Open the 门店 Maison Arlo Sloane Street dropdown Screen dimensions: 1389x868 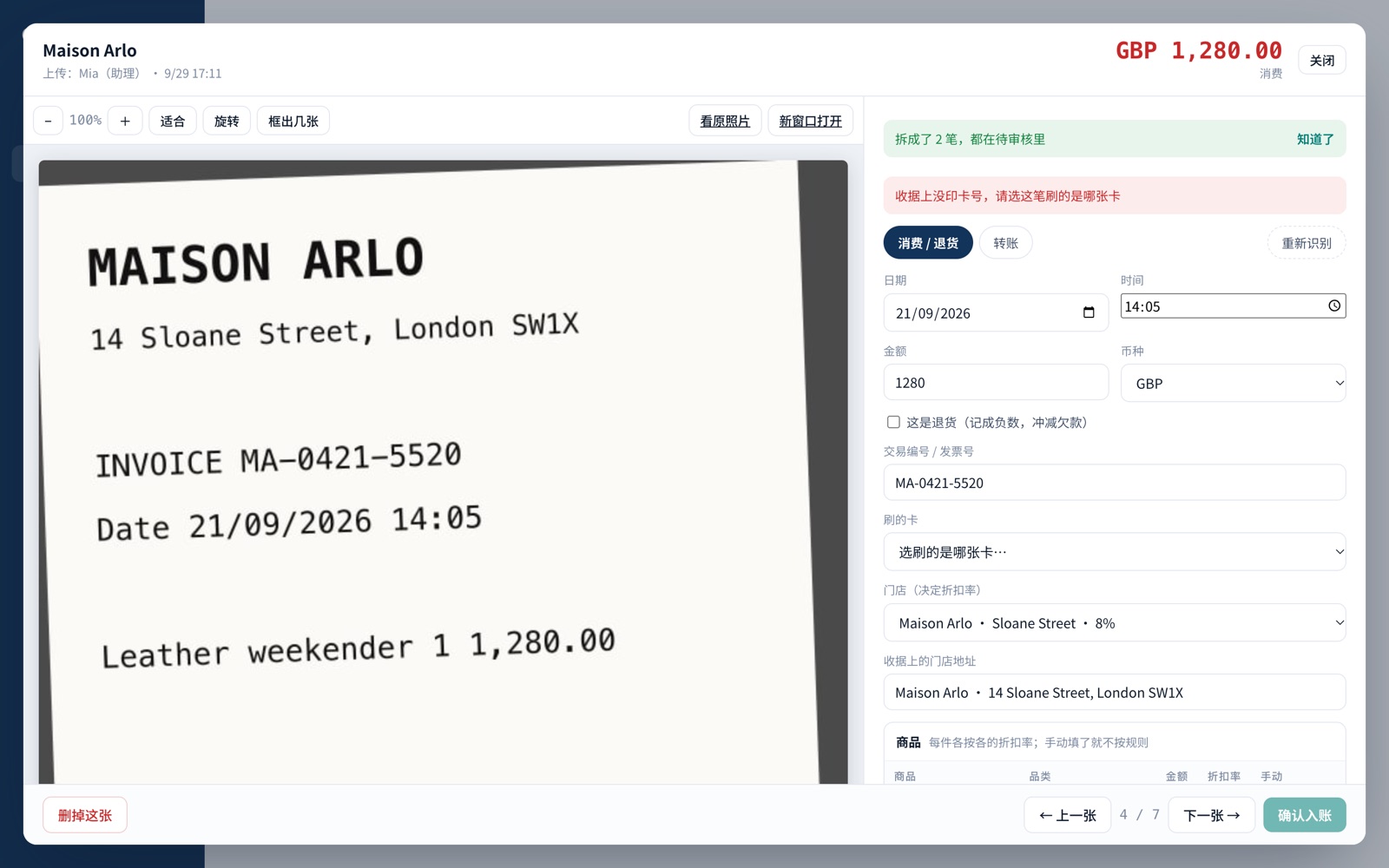(1115, 622)
